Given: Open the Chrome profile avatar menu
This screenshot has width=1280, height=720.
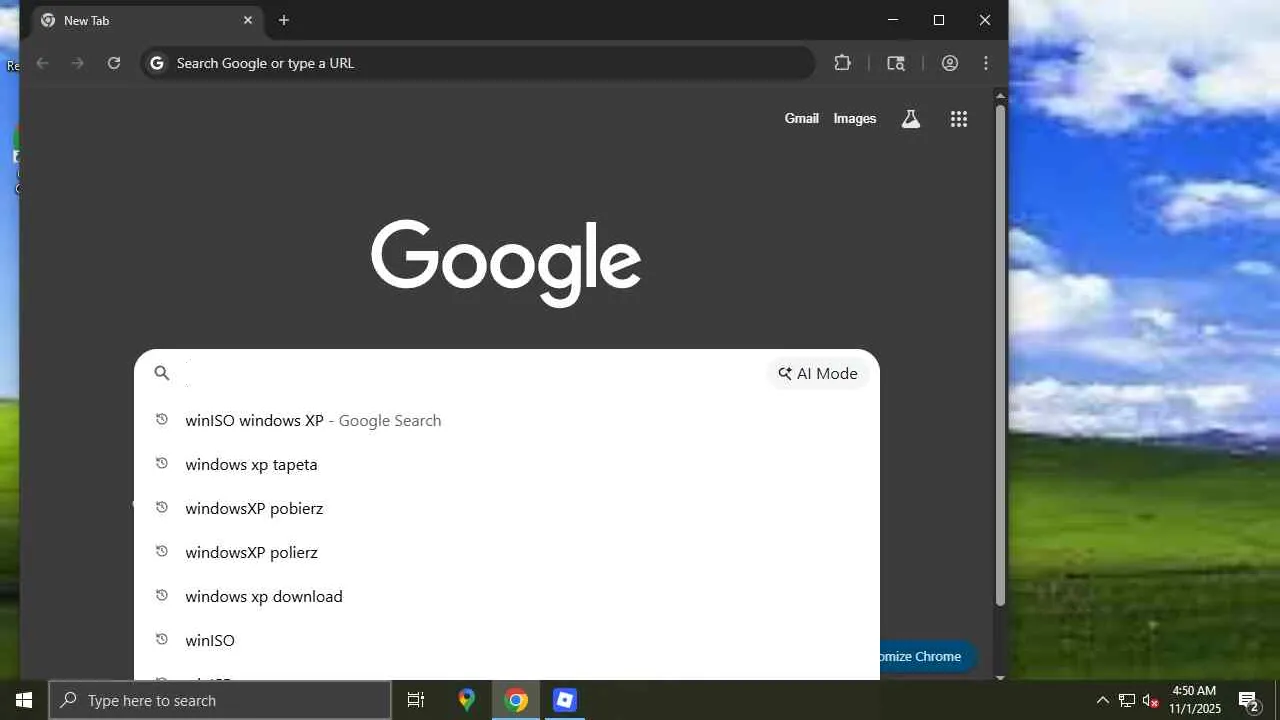Looking at the screenshot, I should [x=950, y=63].
